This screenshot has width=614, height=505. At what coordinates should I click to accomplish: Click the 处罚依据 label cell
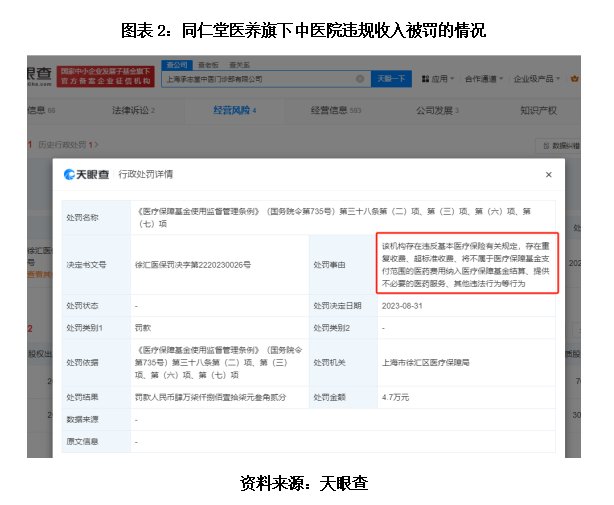[x=96, y=363]
